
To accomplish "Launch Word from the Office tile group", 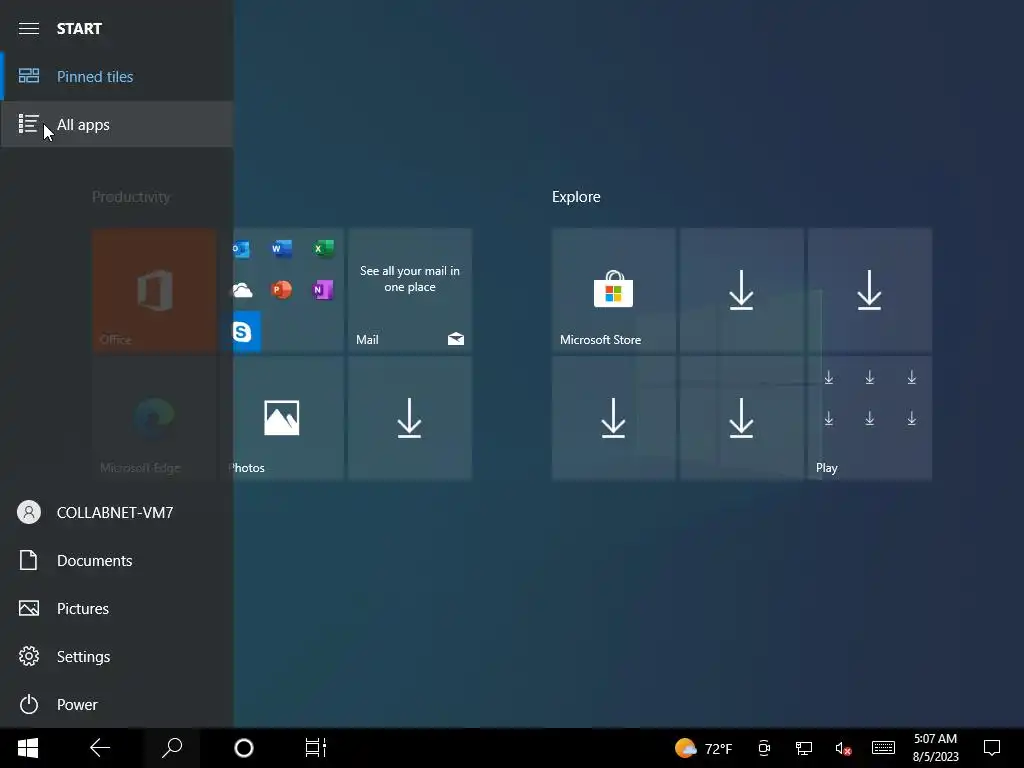I will click(281, 249).
